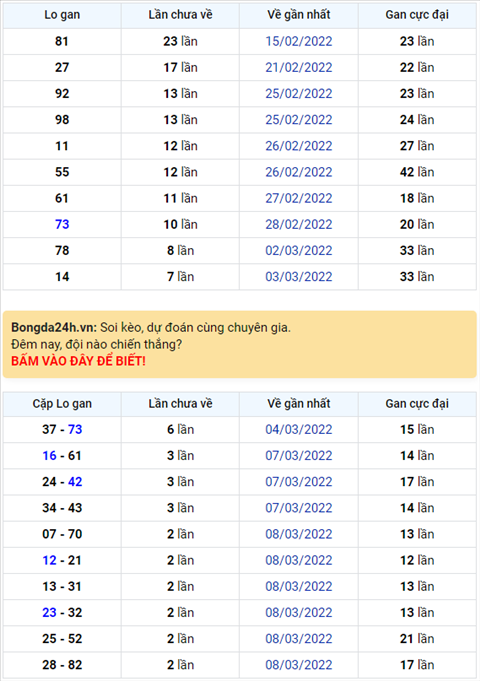
Task: Open date 21/02/2022 in row 27
Action: click(x=299, y=67)
